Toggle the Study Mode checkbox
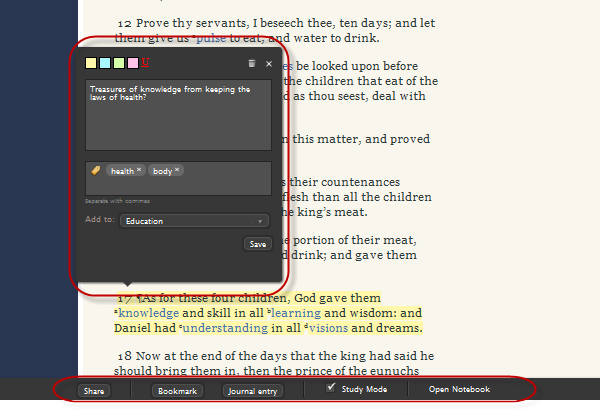Viewport: 600px width, 410px height. 332,388
